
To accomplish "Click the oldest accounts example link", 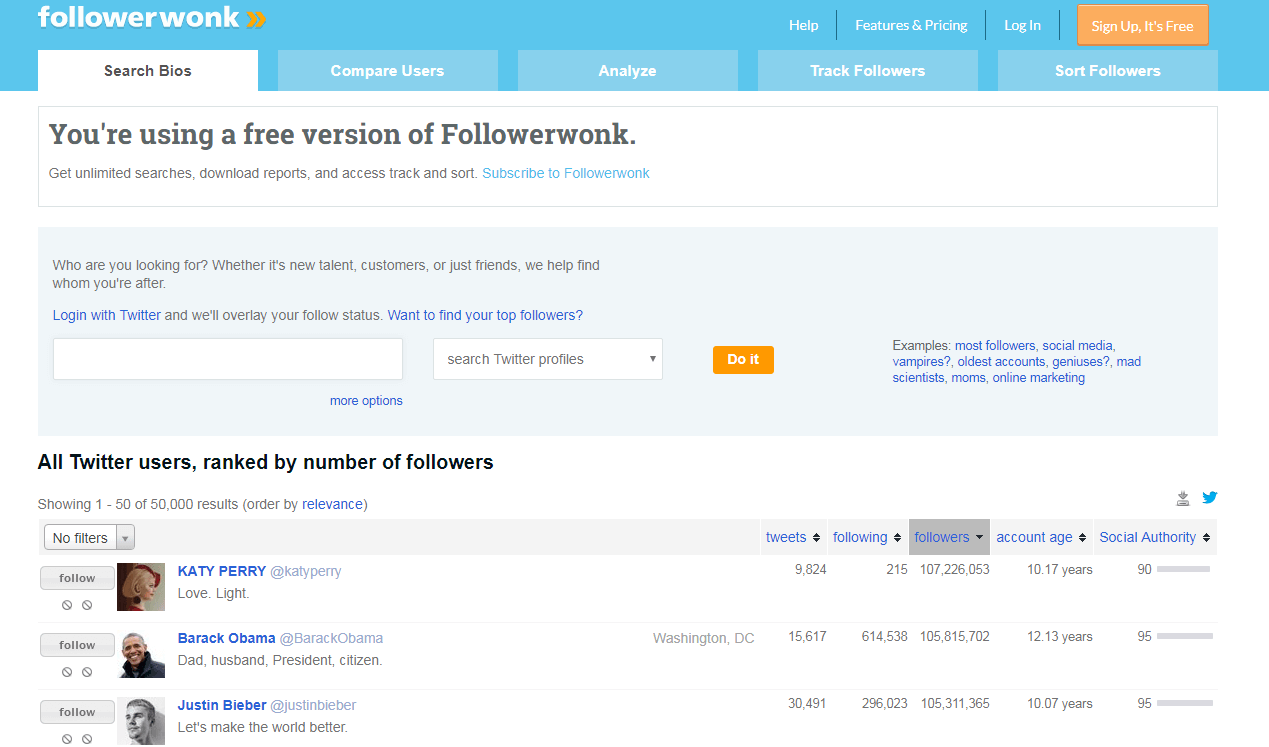I will pos(1000,362).
